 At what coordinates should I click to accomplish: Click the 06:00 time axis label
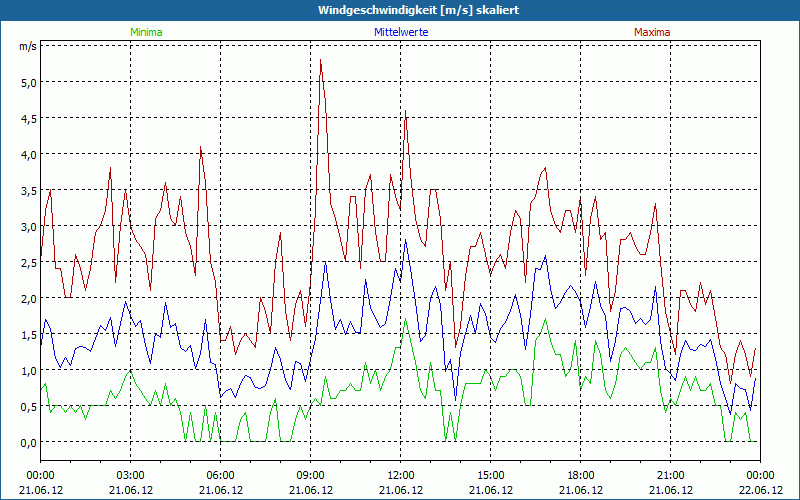pyautogui.click(x=220, y=476)
